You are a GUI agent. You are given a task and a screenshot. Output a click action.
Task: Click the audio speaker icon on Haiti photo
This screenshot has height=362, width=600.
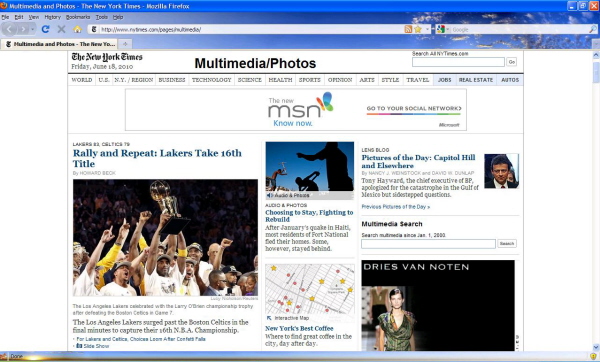click(x=269, y=195)
